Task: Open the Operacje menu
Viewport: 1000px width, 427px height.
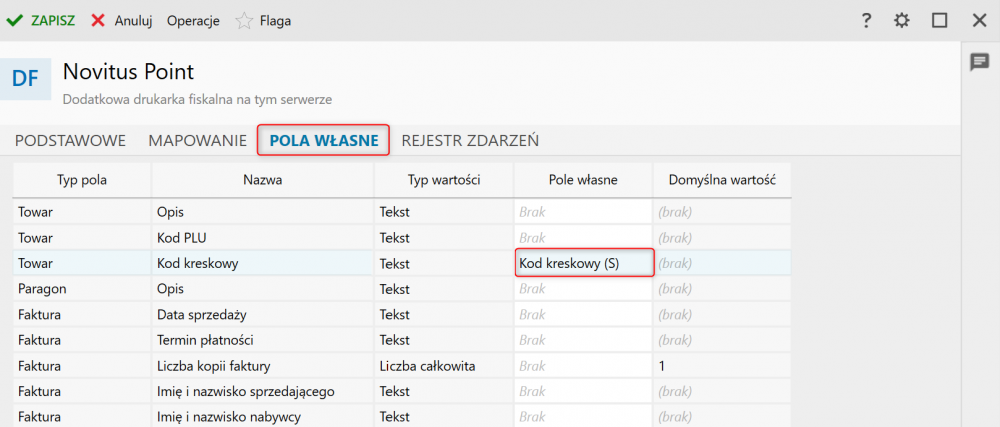Action: pos(193,21)
